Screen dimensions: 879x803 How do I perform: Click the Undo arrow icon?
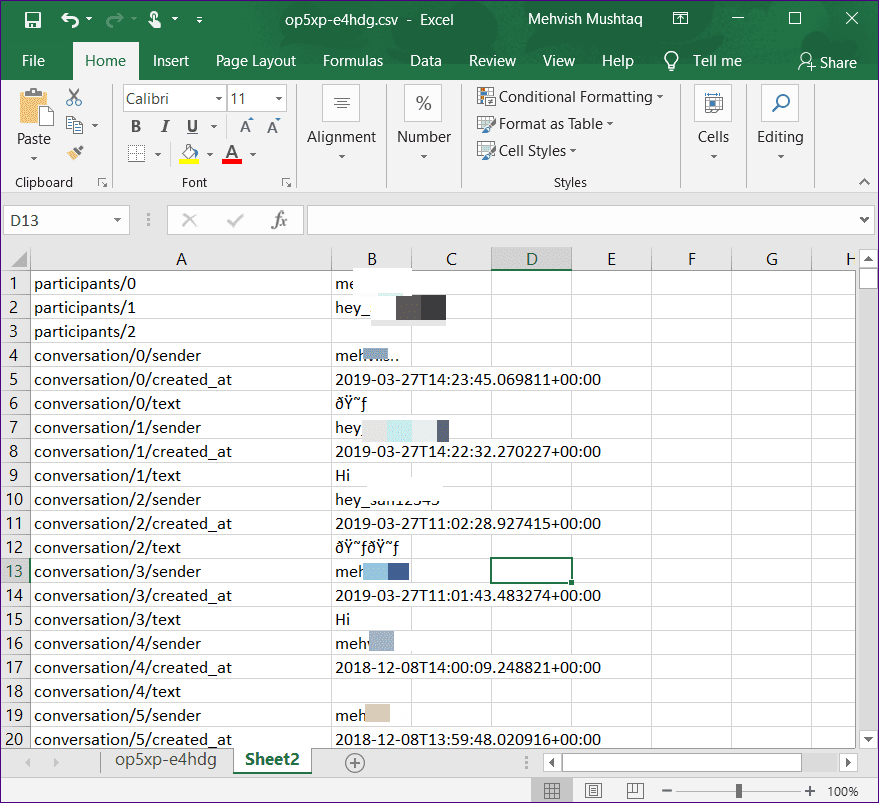pos(70,20)
